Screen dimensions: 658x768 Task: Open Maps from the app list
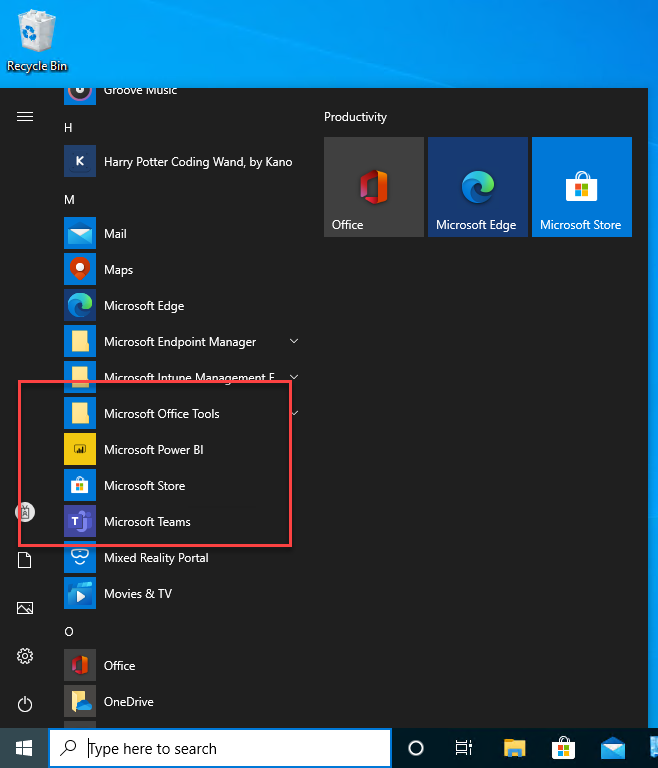click(181, 269)
